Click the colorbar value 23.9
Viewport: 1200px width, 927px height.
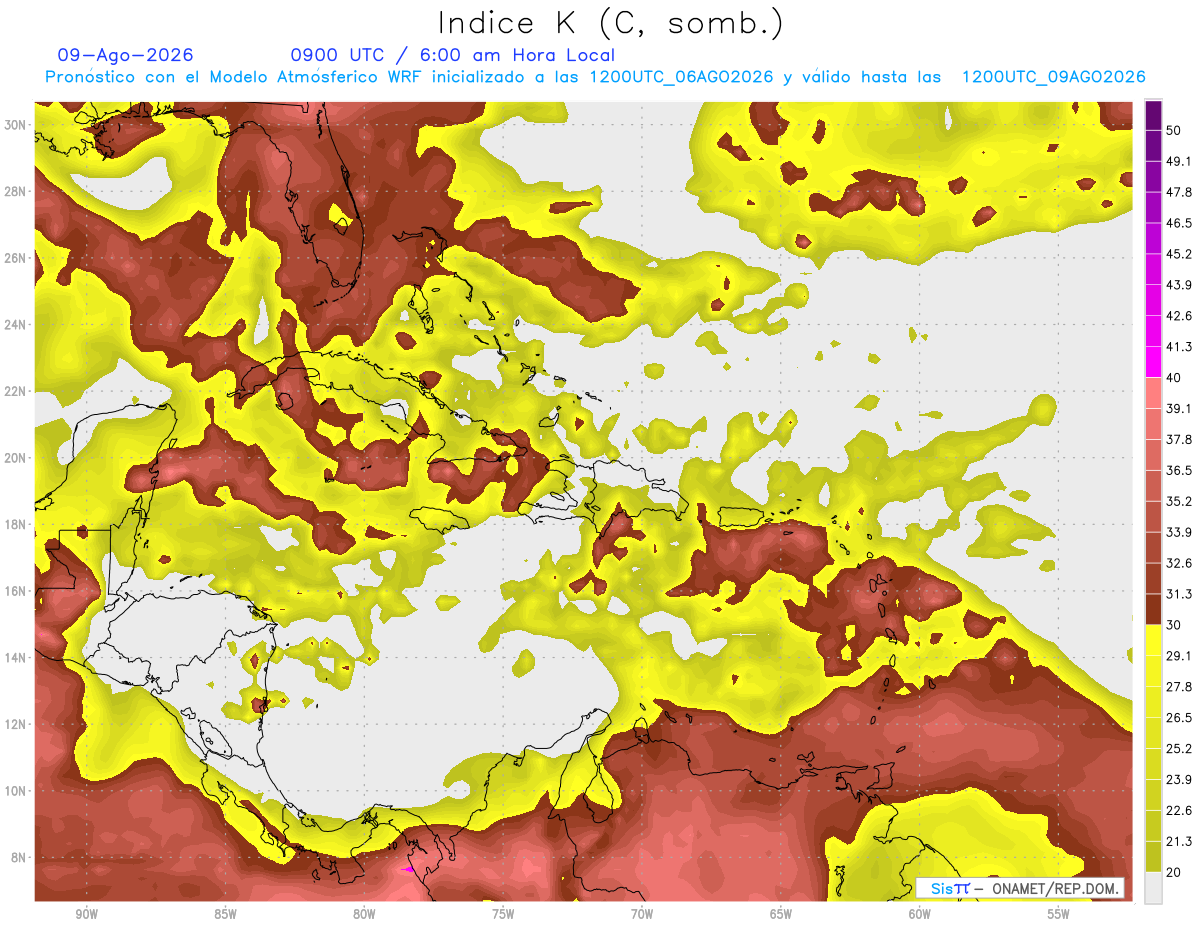(x=1178, y=780)
